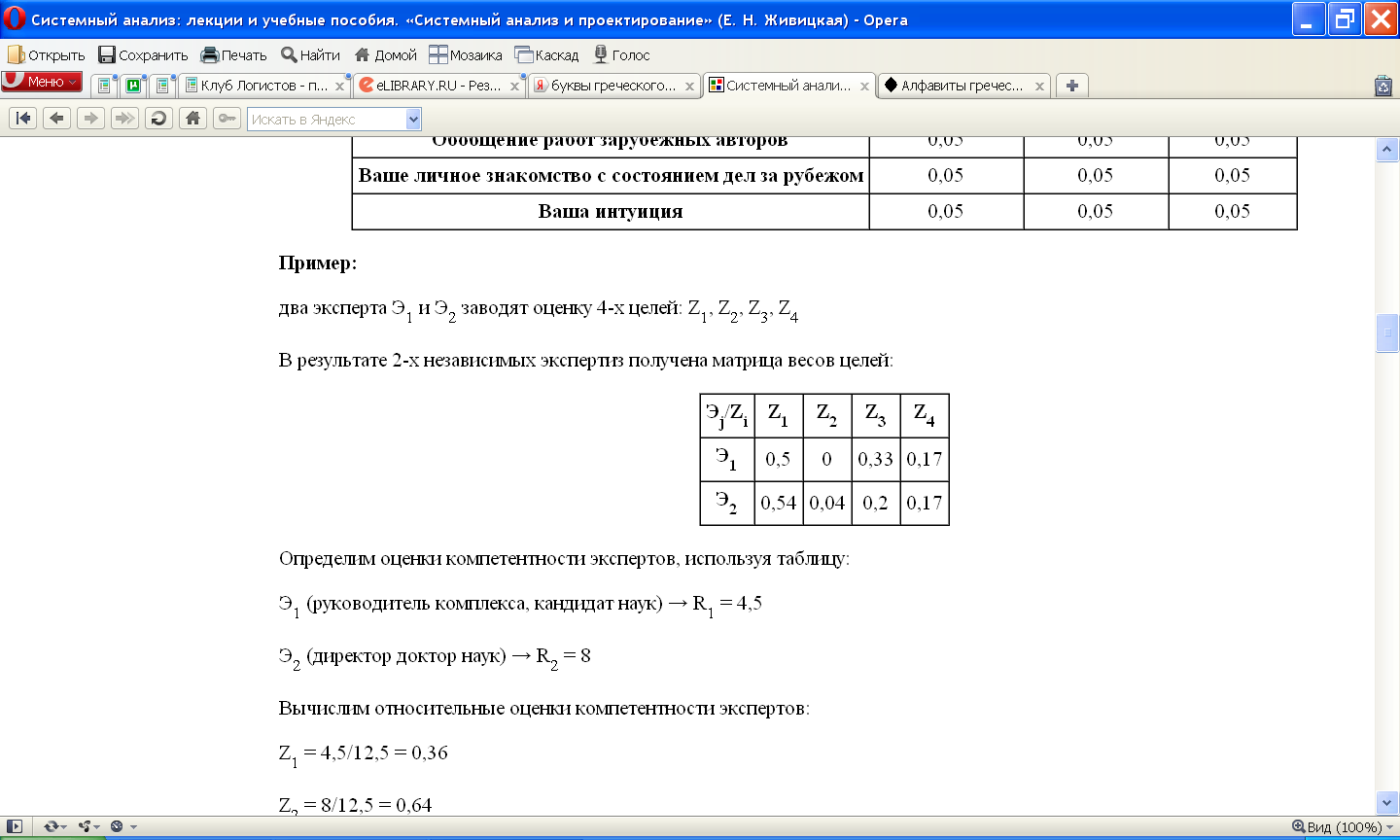This screenshot has height=840, width=1400.
Task: Click the line ending with R2 = 8
Action: point(435,658)
